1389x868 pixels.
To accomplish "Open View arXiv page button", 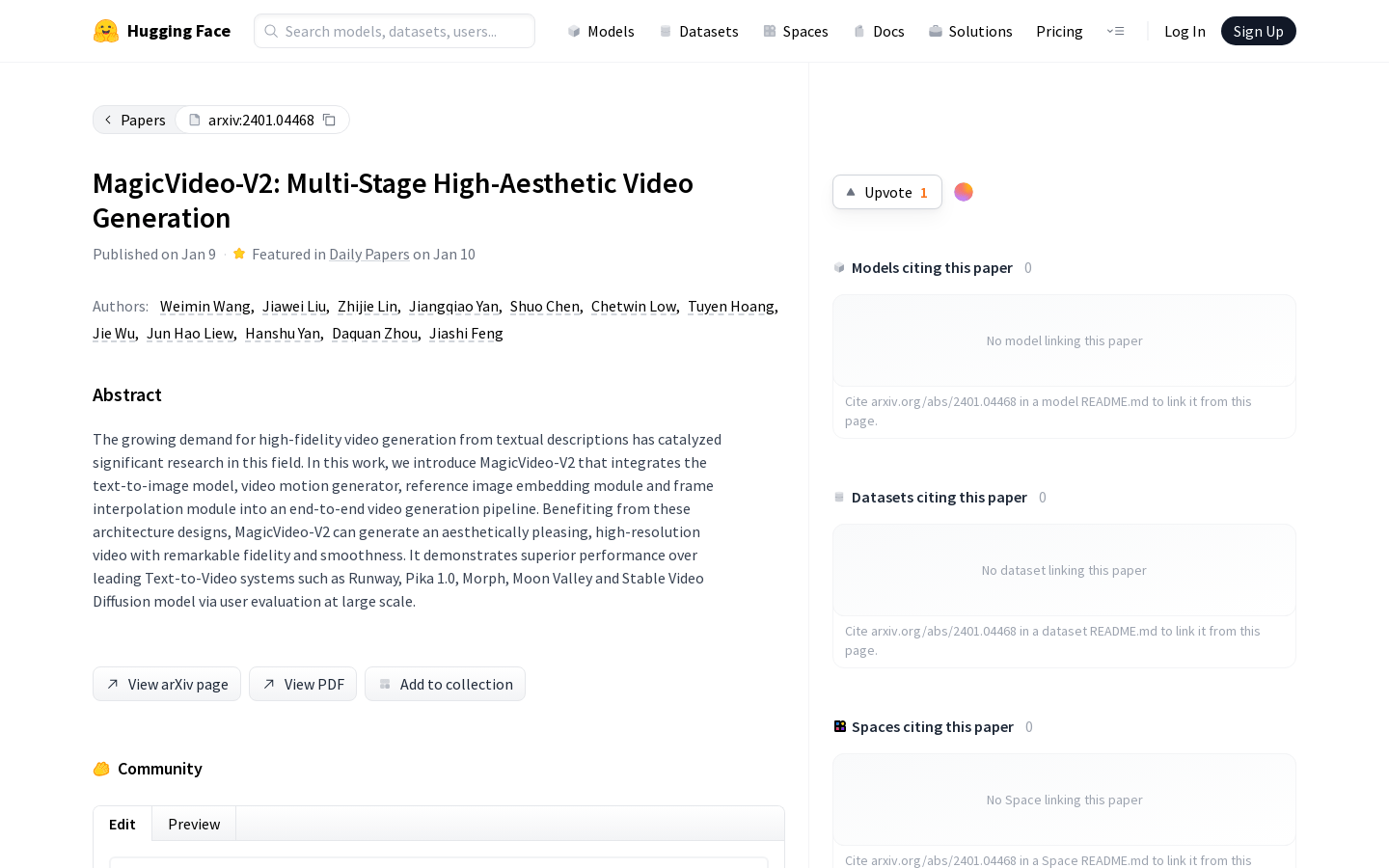I will click(167, 684).
